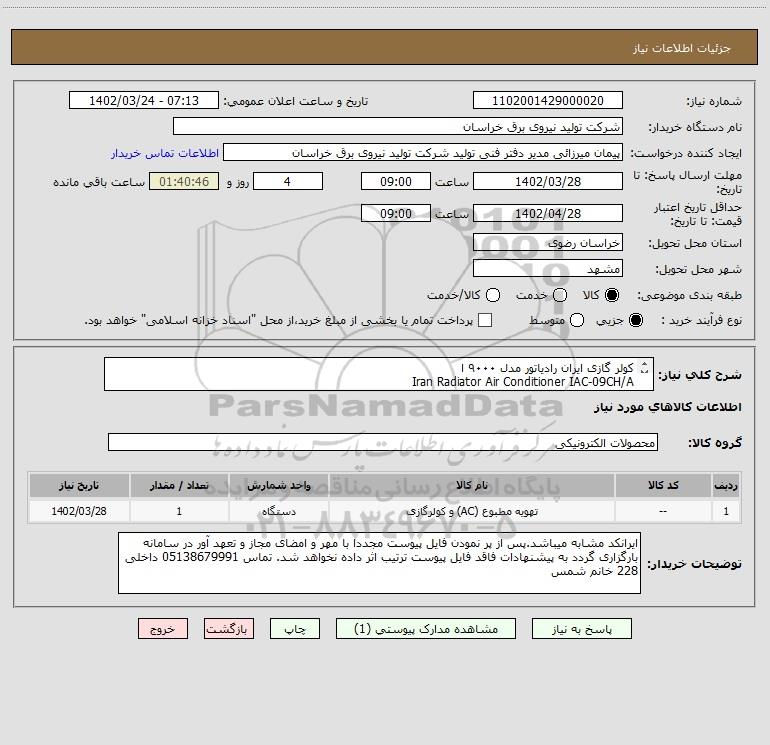
Task: Select the کالا radio button
Action: pos(612,295)
